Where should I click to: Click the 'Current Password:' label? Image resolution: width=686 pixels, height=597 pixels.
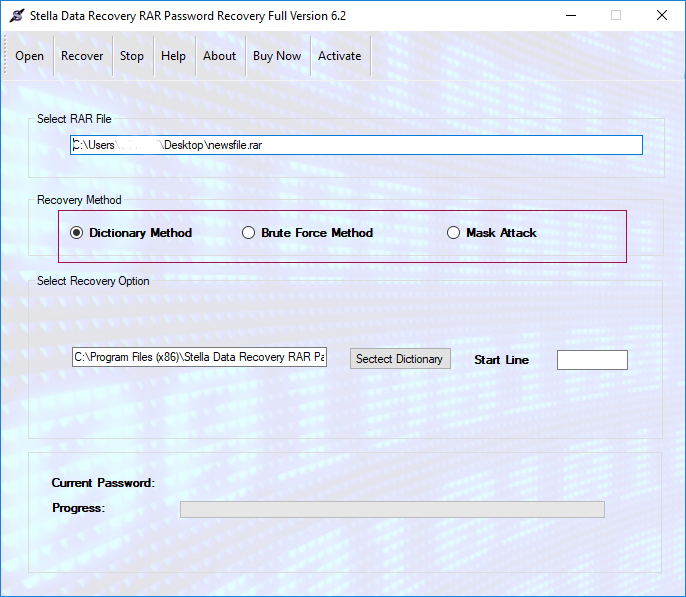tap(103, 483)
